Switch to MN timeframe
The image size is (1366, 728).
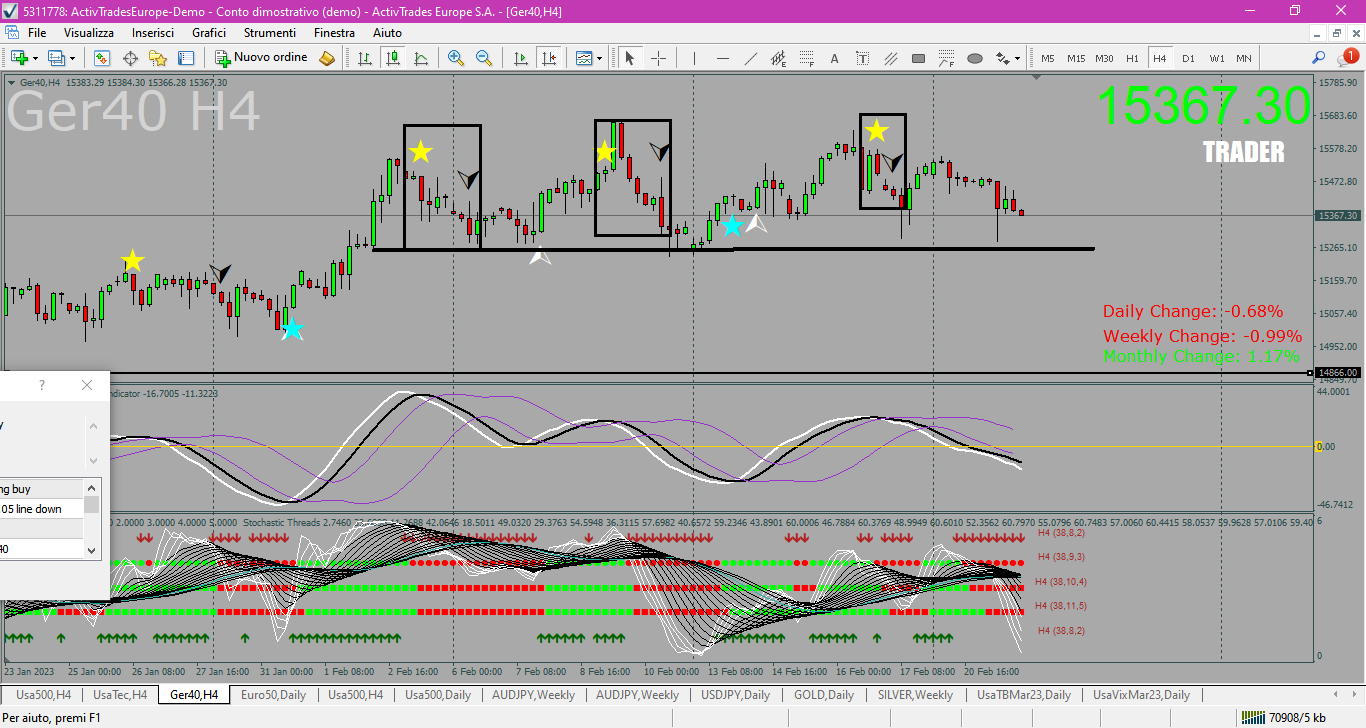click(x=1244, y=58)
